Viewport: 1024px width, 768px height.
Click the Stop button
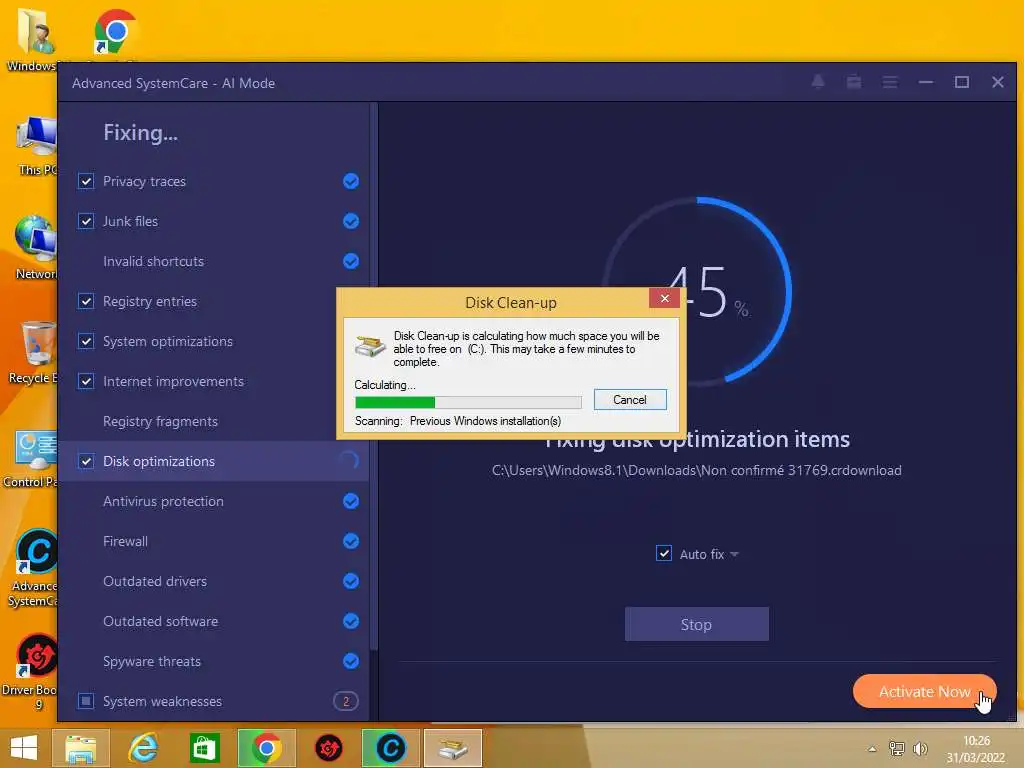[x=696, y=624]
